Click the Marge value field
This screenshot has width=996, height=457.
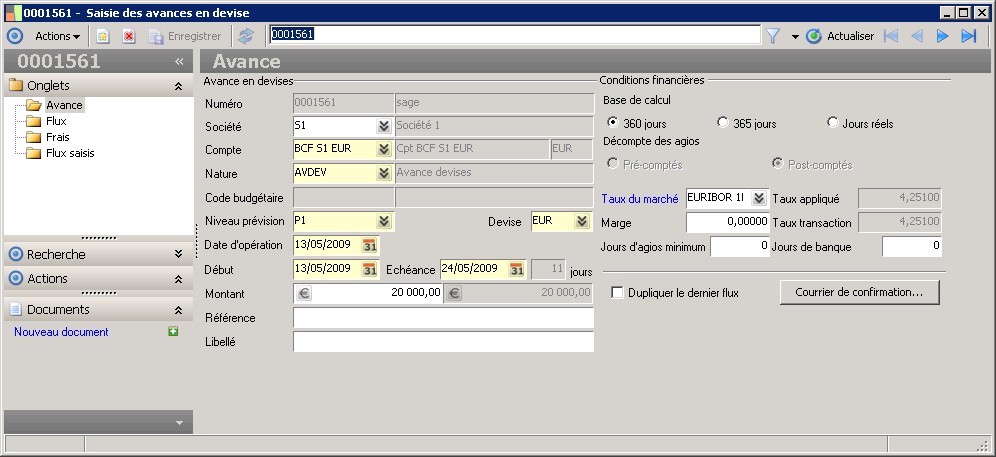click(728, 222)
